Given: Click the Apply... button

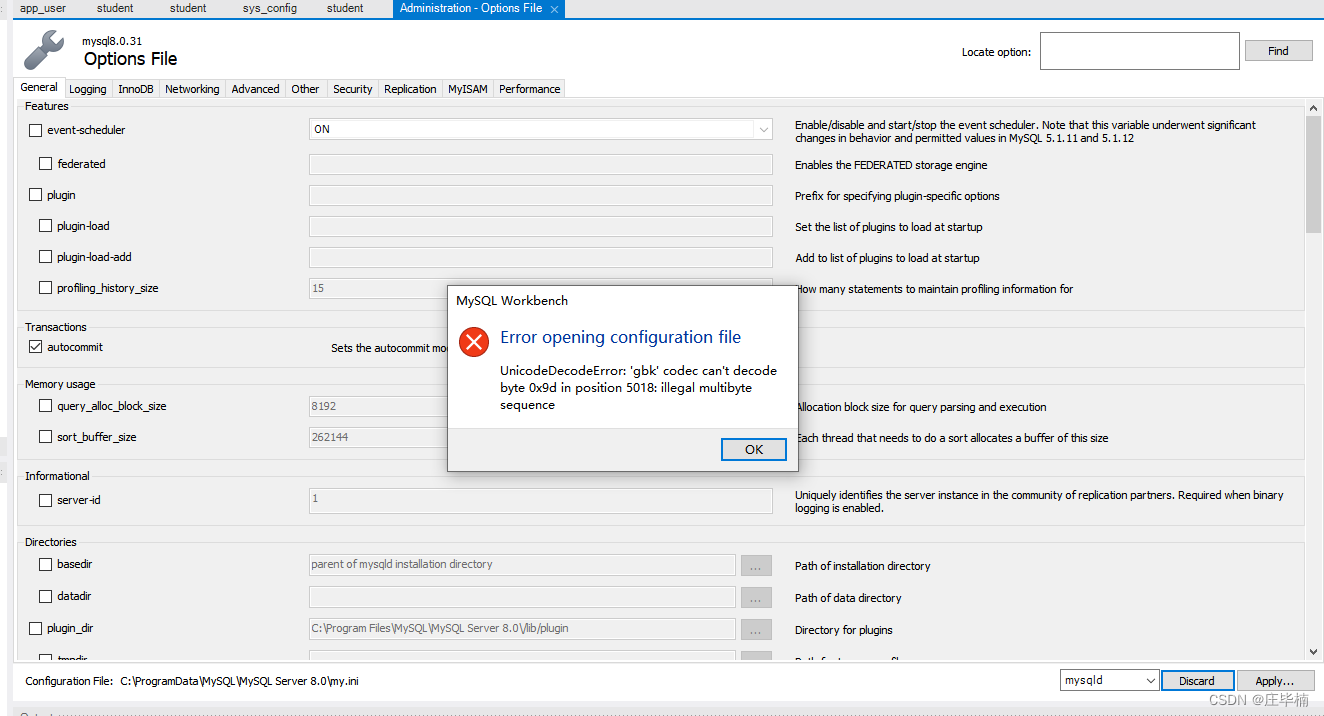Looking at the screenshot, I should [1275, 680].
